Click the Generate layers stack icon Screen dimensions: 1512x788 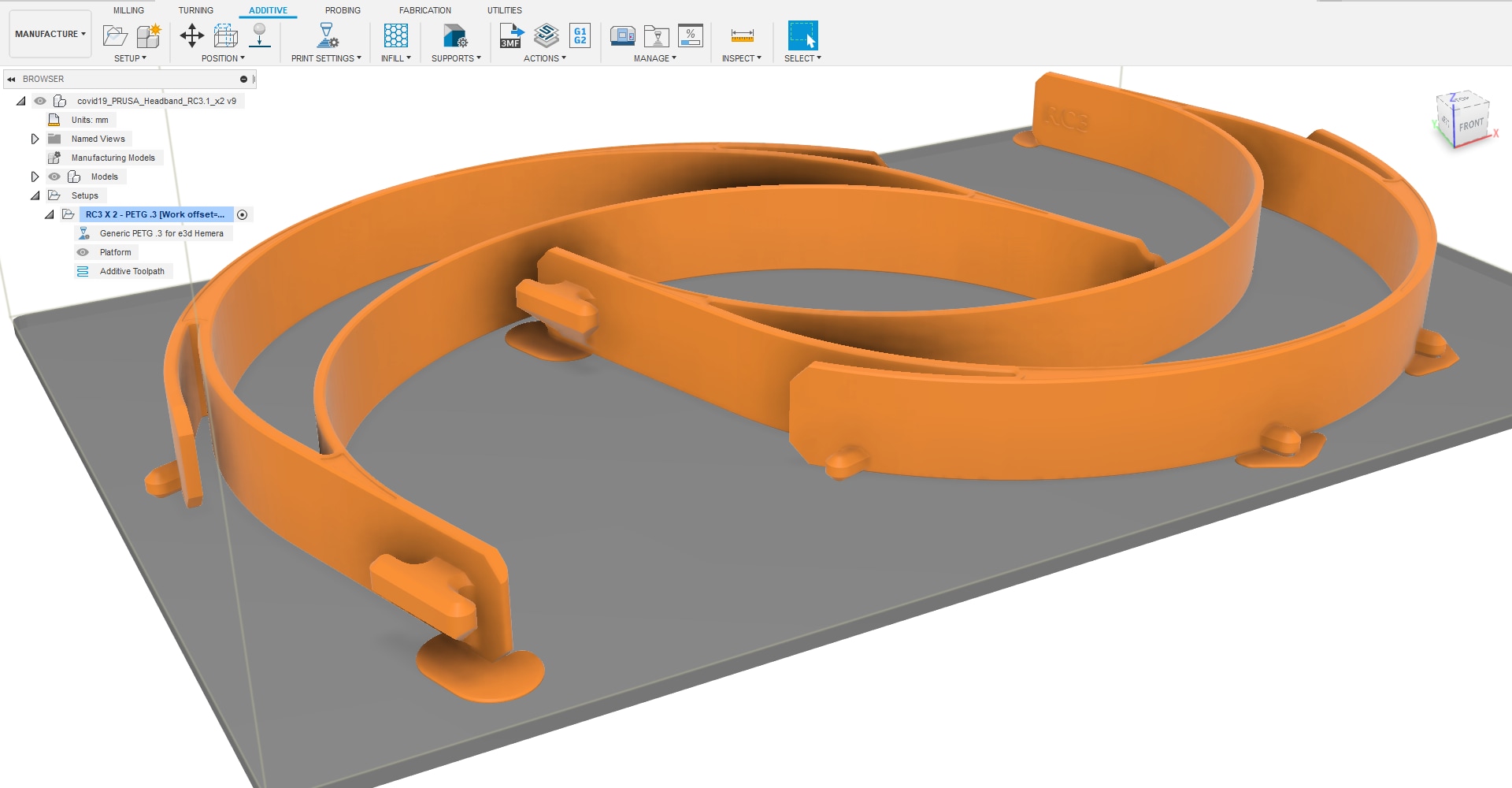[546, 35]
